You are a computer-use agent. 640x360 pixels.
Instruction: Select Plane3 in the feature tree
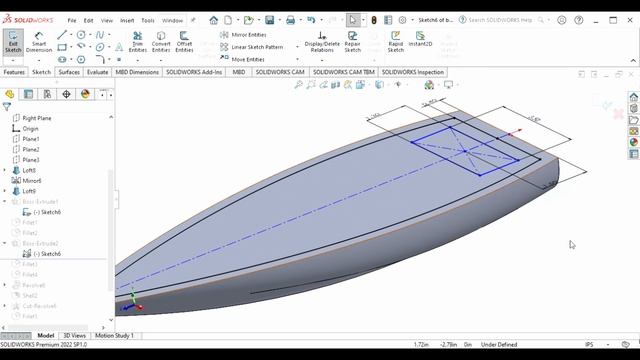[x=26, y=160]
